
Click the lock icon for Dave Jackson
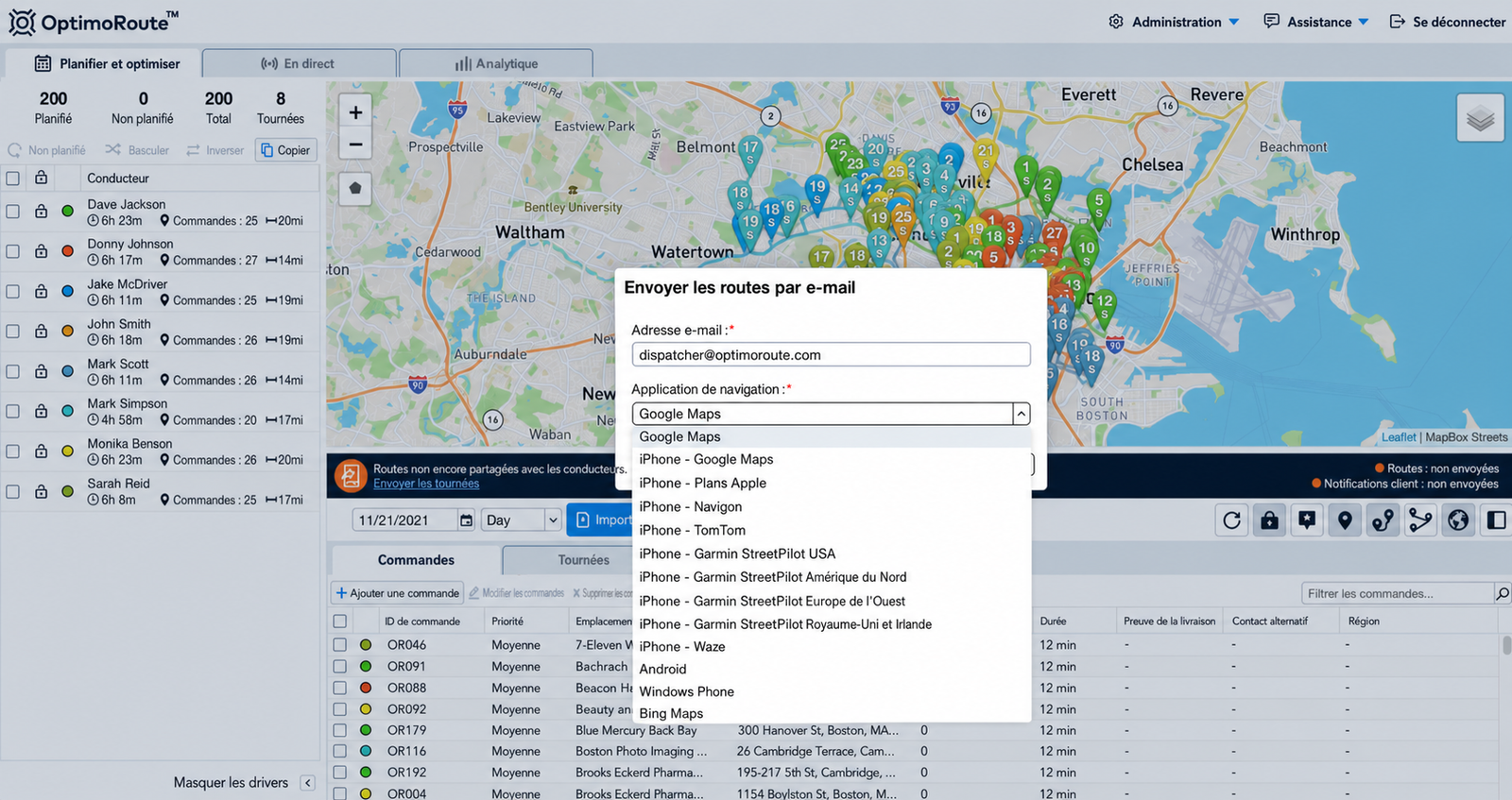[x=42, y=212]
